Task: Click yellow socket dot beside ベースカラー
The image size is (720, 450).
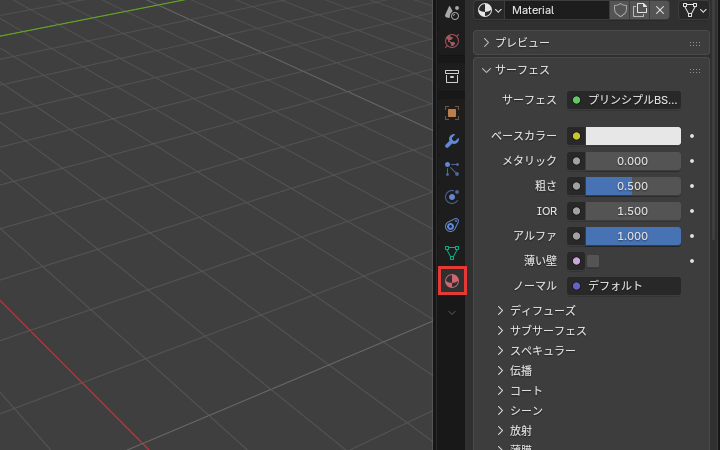Action: click(x=576, y=136)
